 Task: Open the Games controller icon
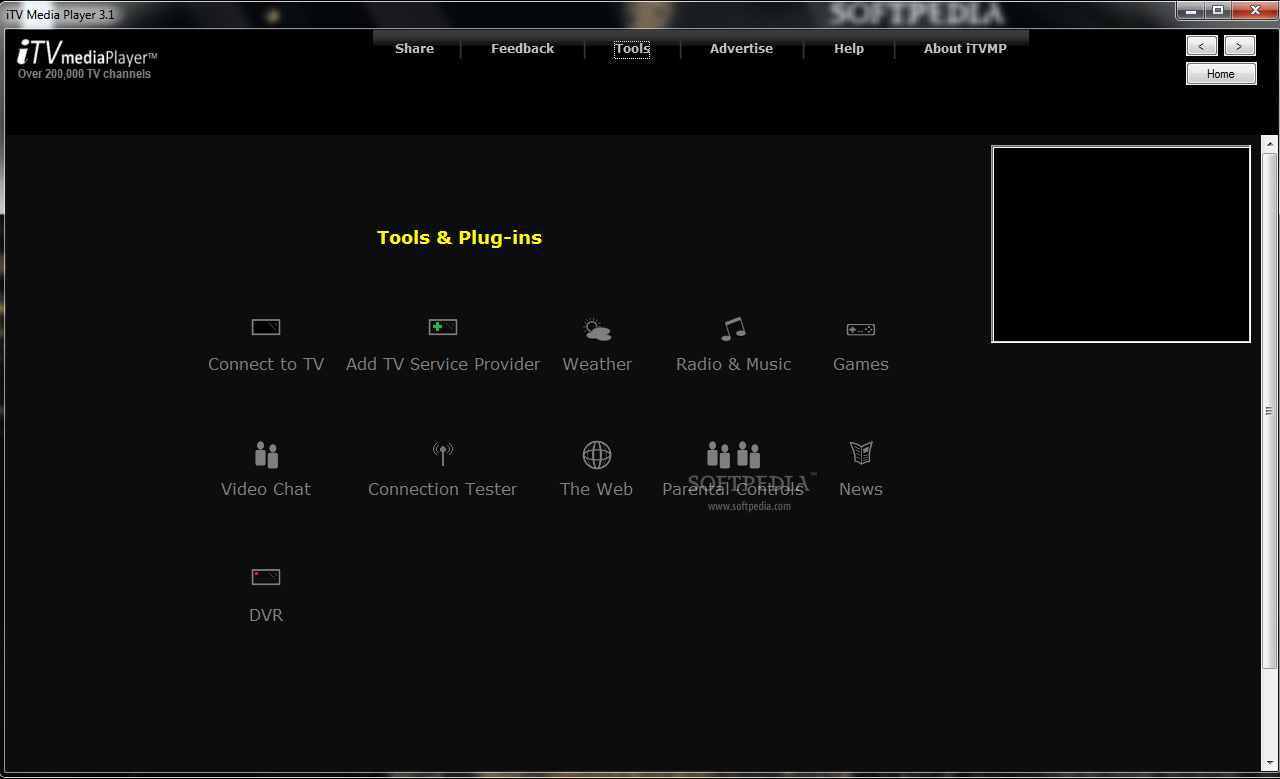click(861, 329)
